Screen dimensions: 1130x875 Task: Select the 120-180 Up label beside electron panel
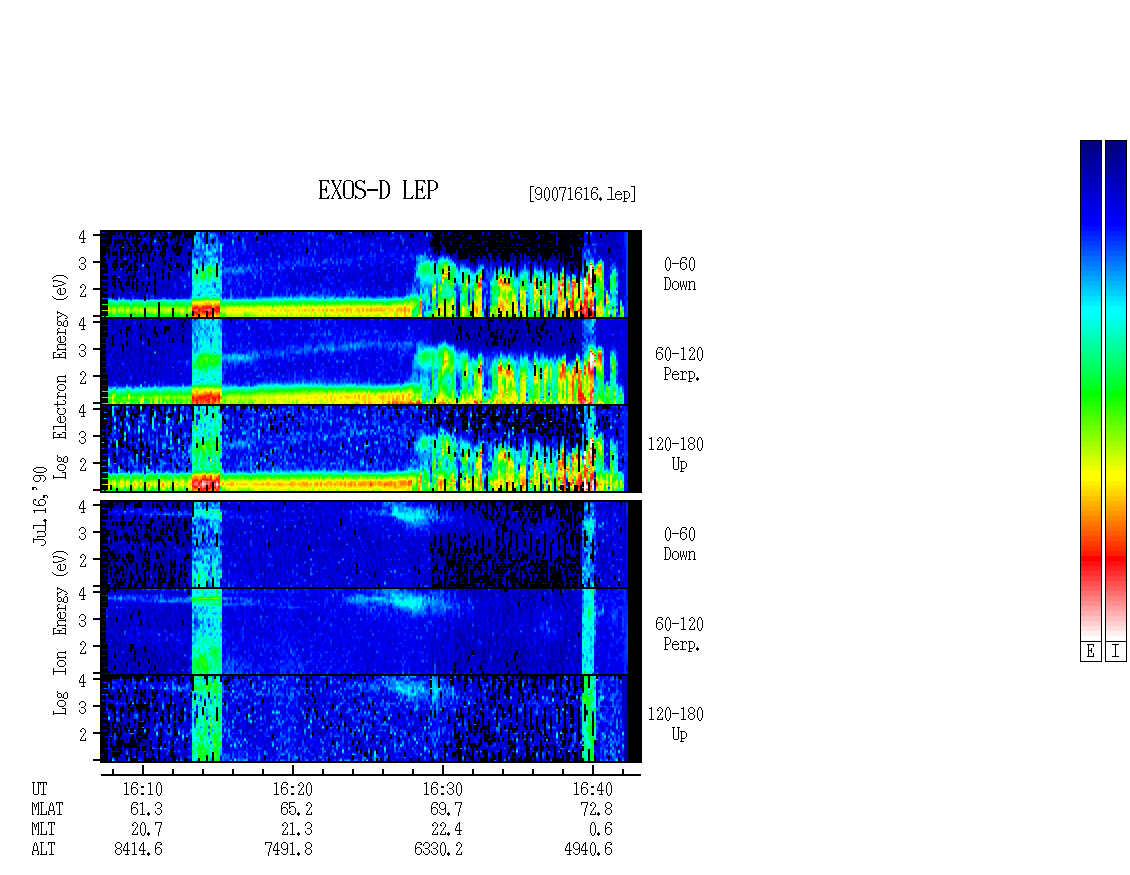click(x=675, y=454)
